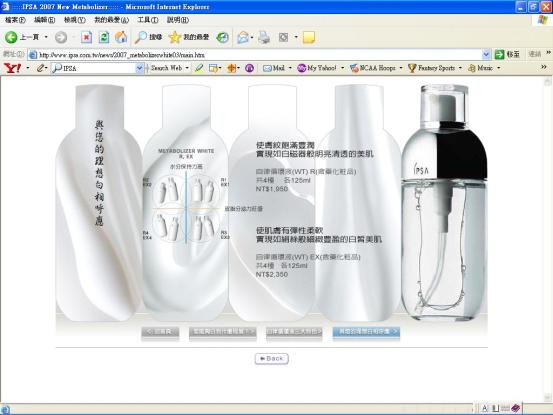Screen dimensions: 553x415
Task: Click price text NT$2,350
Action: click(x=272, y=274)
